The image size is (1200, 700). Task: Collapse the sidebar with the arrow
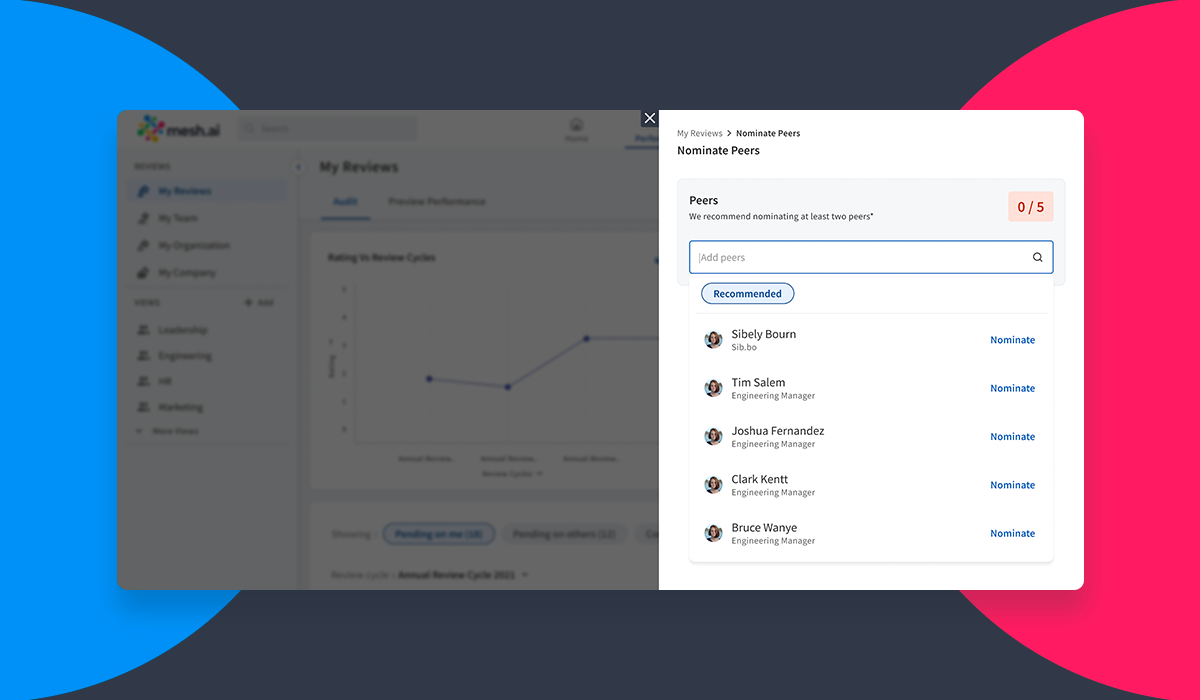coord(298,167)
